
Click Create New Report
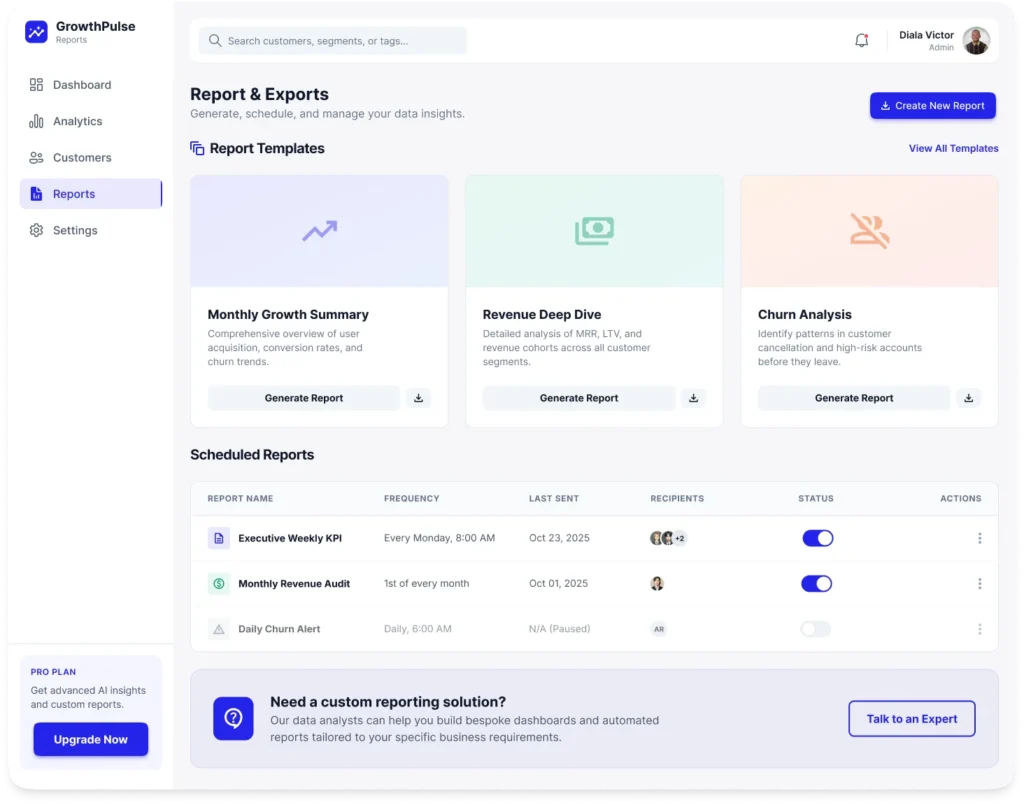pyautogui.click(x=932, y=105)
